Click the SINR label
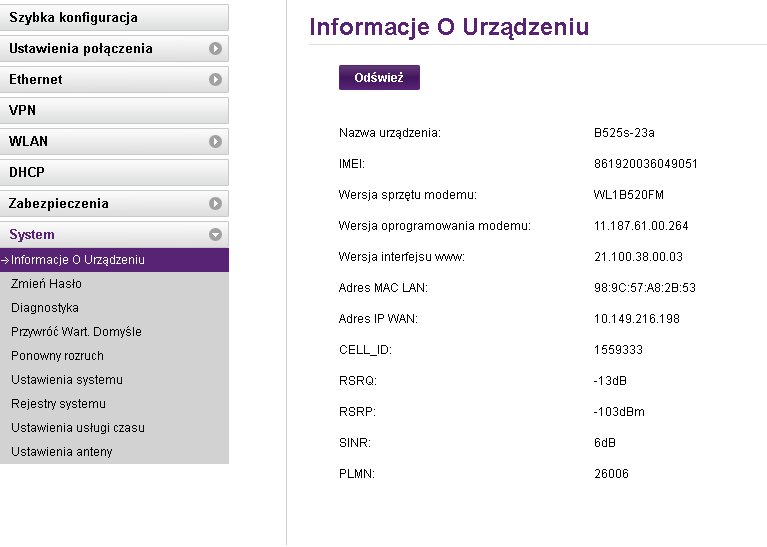This screenshot has width=767, height=547. coord(355,443)
